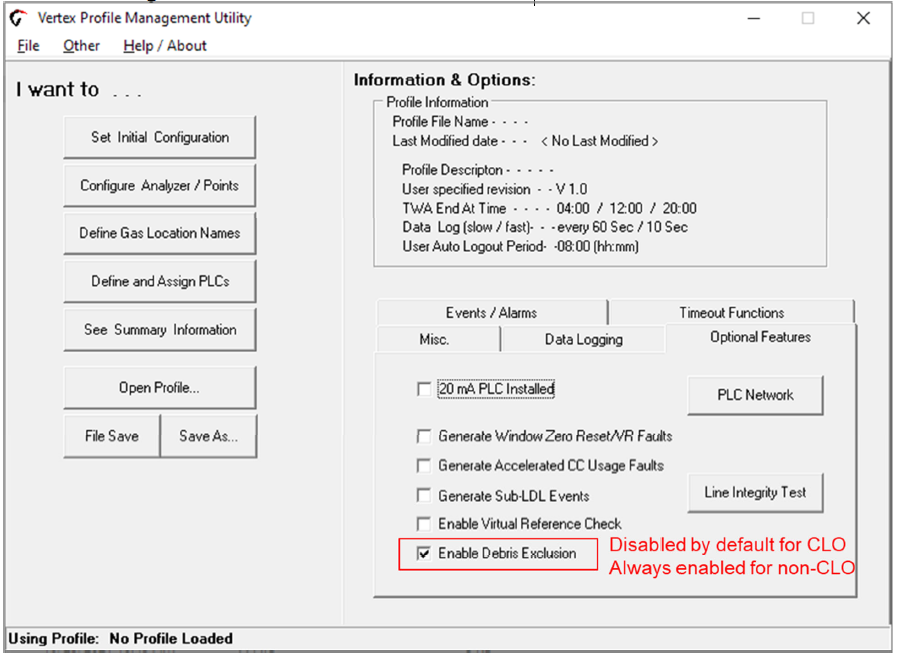897x657 pixels.
Task: Switch to the Events / Alarms tab
Action: coord(491,312)
